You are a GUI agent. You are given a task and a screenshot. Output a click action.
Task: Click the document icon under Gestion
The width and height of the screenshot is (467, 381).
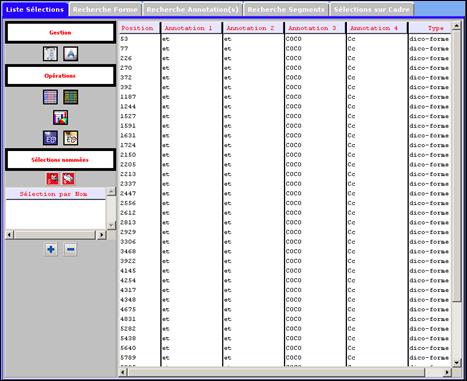tap(50, 54)
